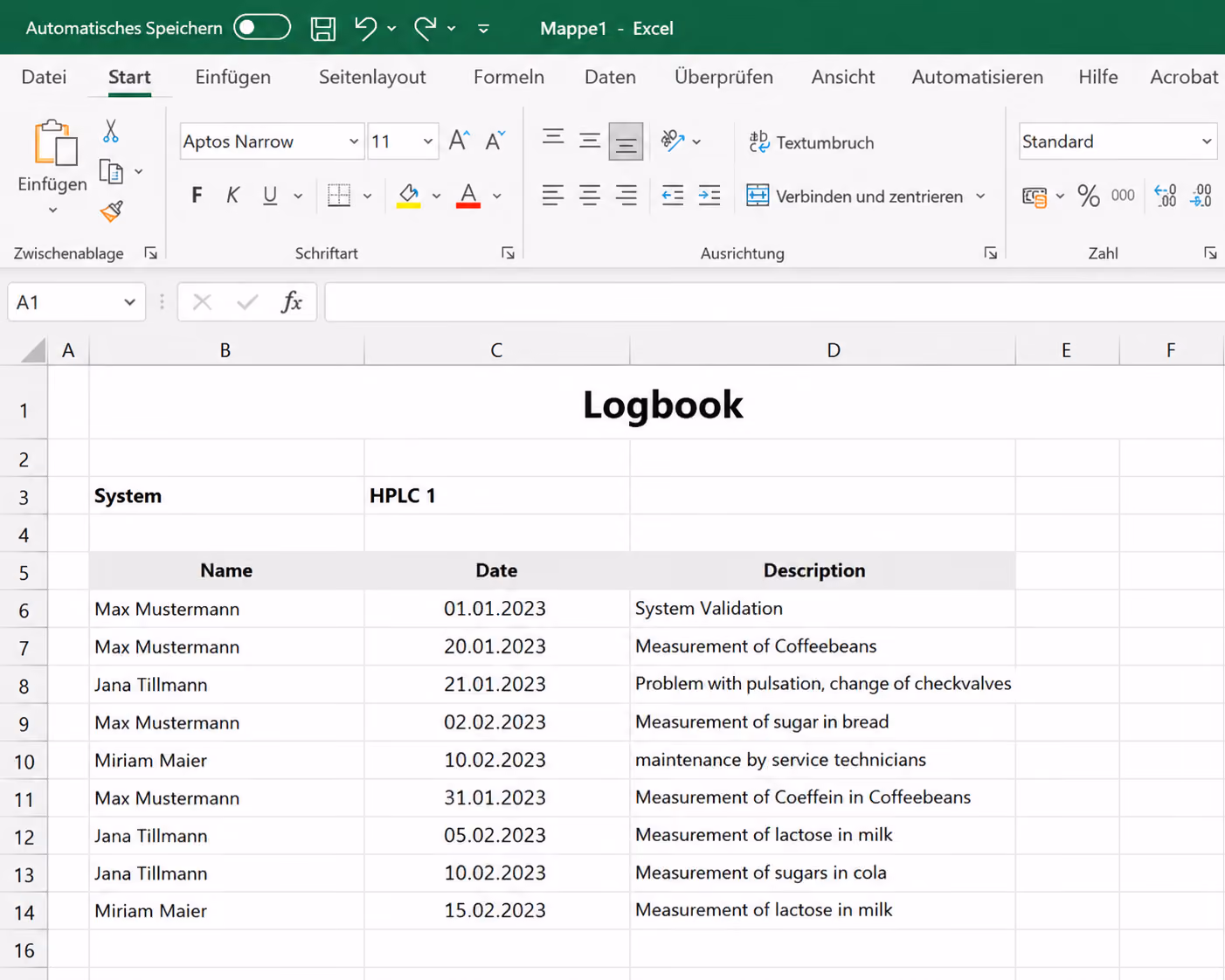1225x980 pixels.
Task: Toggle italic K formatting
Action: click(x=232, y=195)
